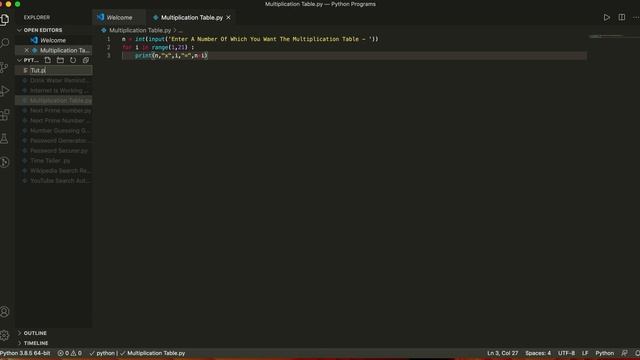Click the notifications bell in the status bar
The width and height of the screenshot is (640, 360).
637,353
